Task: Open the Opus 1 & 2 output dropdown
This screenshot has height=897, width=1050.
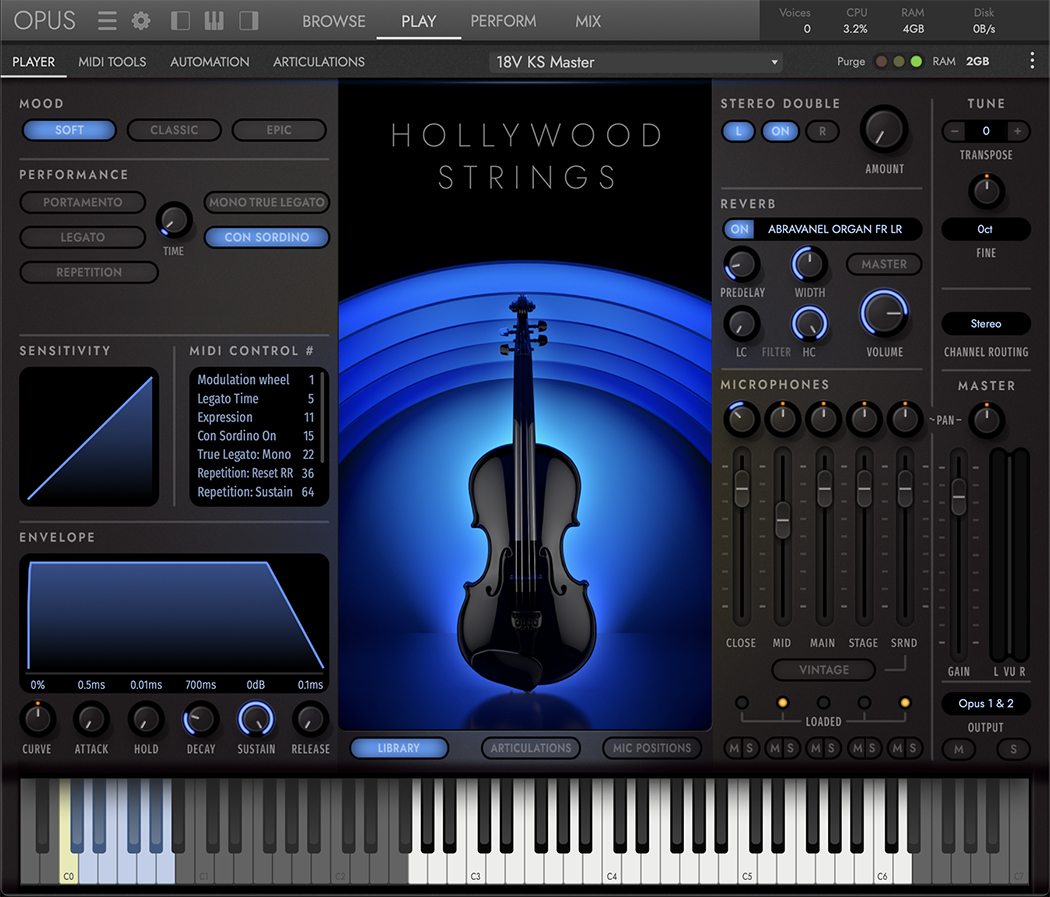Action: pos(985,703)
